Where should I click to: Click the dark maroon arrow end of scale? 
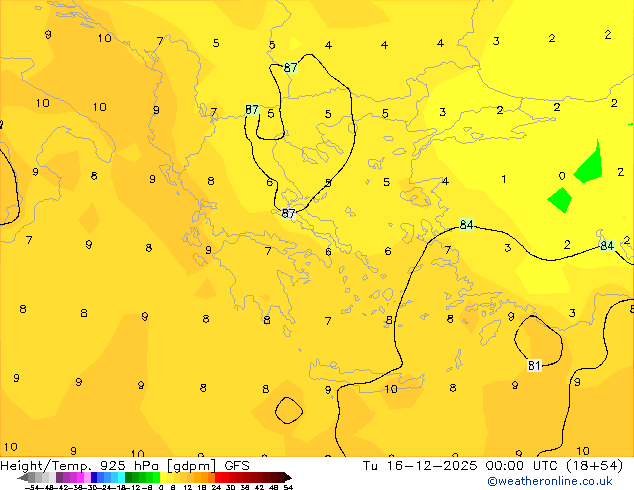(288, 477)
